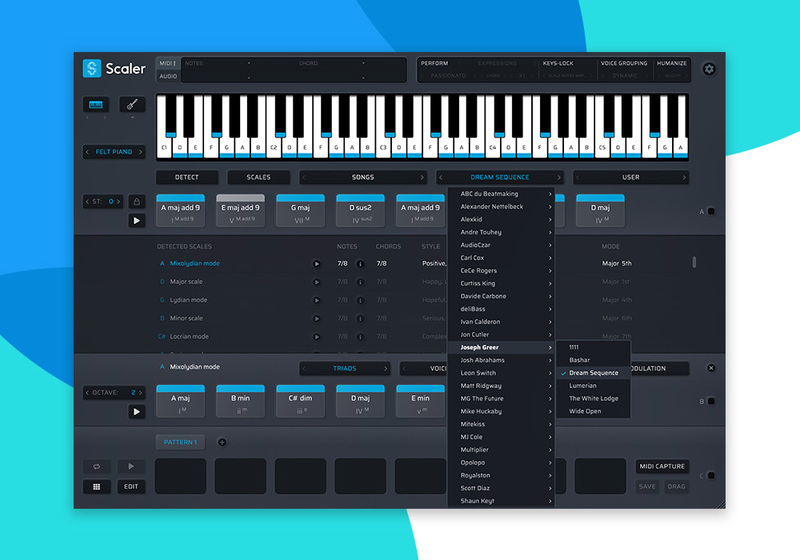The width and height of the screenshot is (800, 560).
Task: Show info for G Lydian mode
Action: (x=360, y=300)
